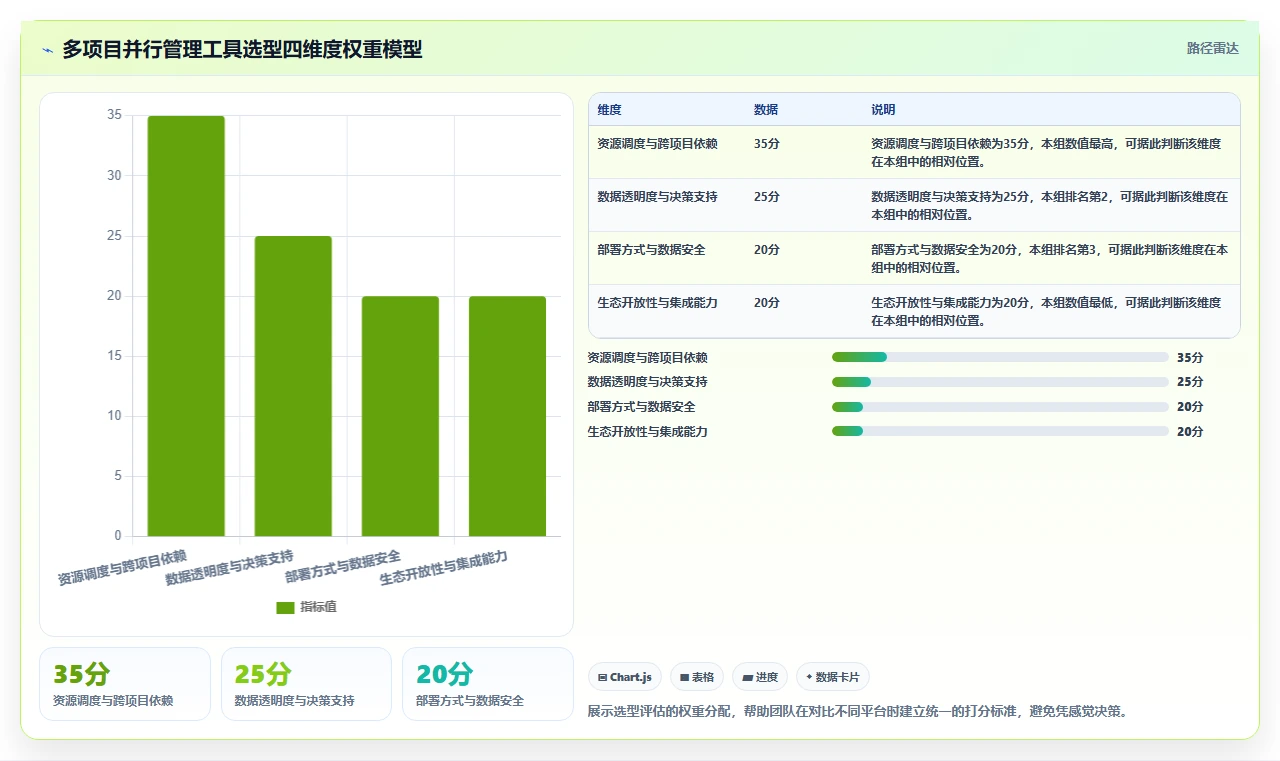Click the 路径雷达 label in the header
This screenshot has height=761, width=1280.
pos(1212,48)
